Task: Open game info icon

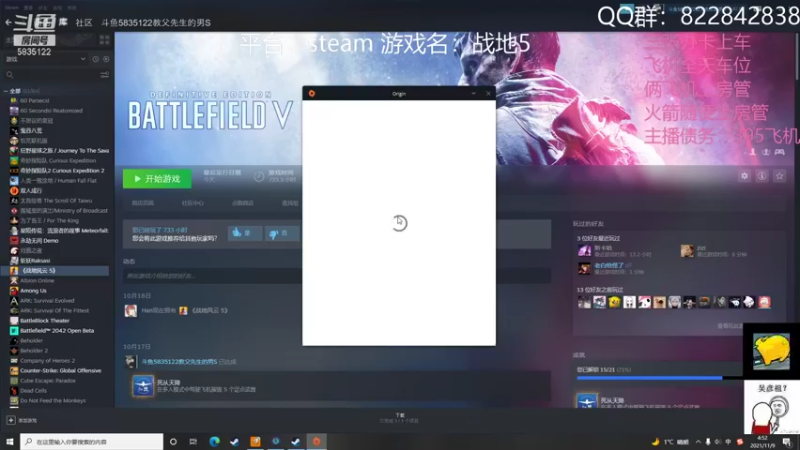Action: pyautogui.click(x=762, y=176)
